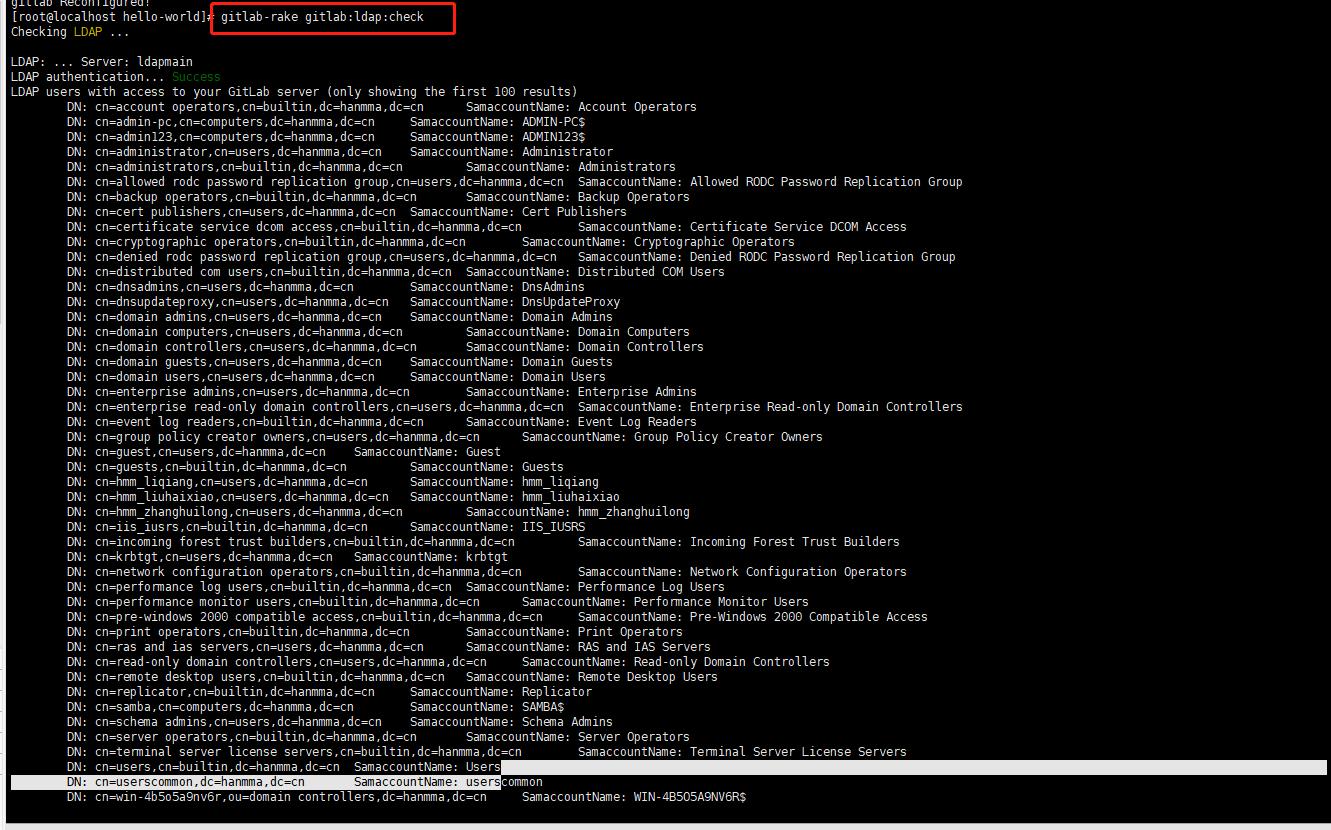Screen dimensions: 1331x830
Task: Select 'Enterprise Read-only Domain Controllers' account name
Action: tap(826, 407)
